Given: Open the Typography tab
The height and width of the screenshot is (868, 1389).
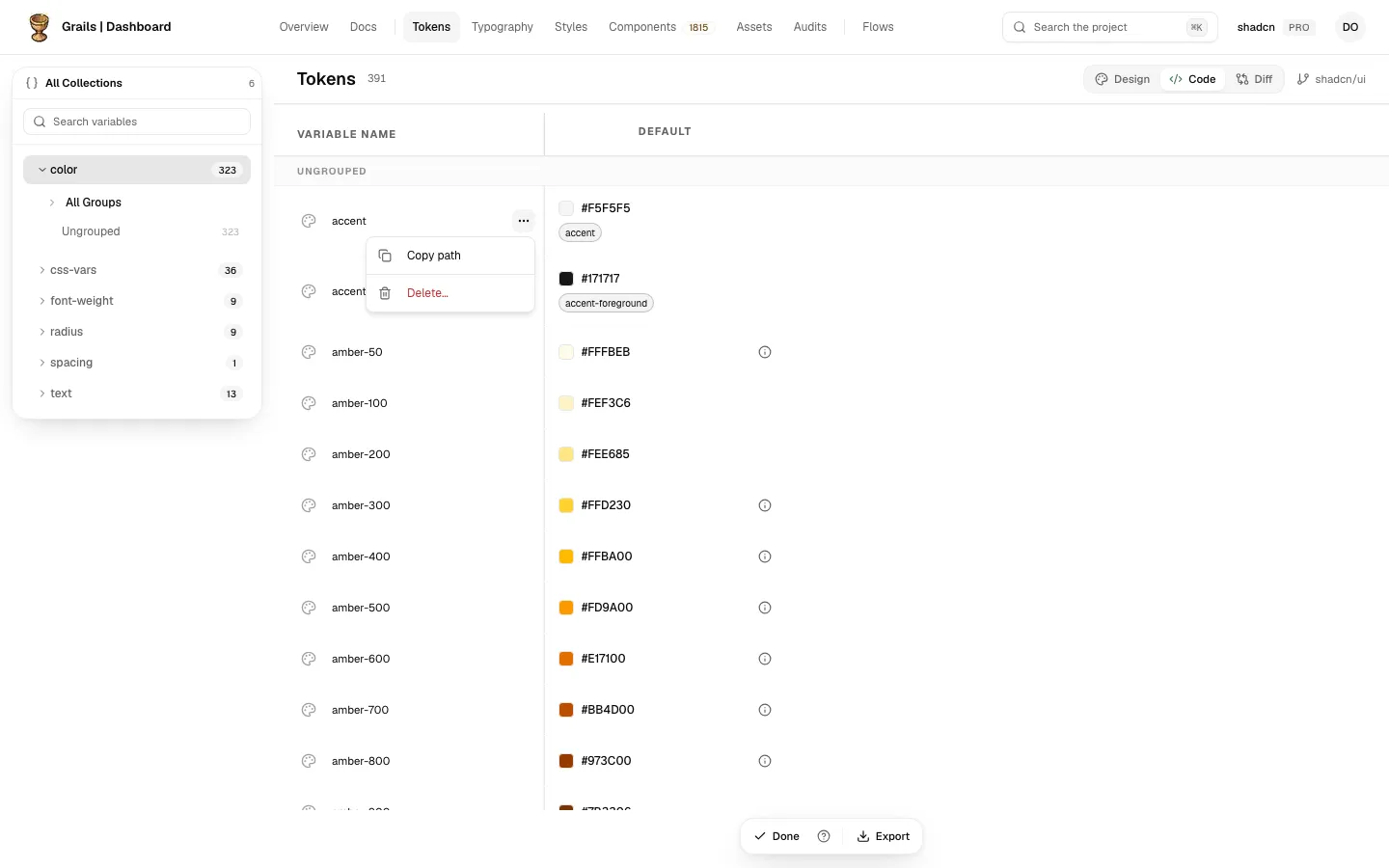Looking at the screenshot, I should coord(503,27).
